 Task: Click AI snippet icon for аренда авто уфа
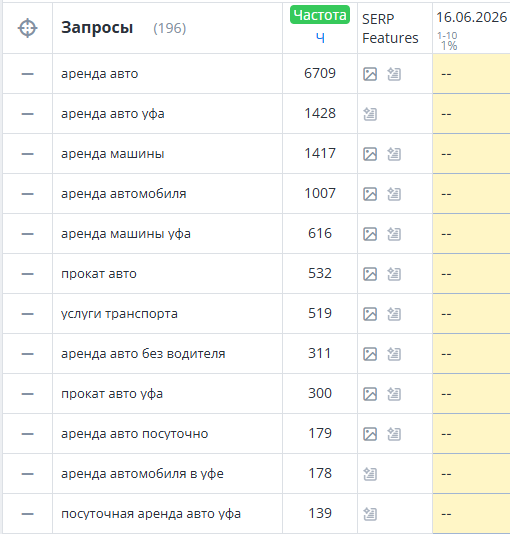click(x=370, y=114)
